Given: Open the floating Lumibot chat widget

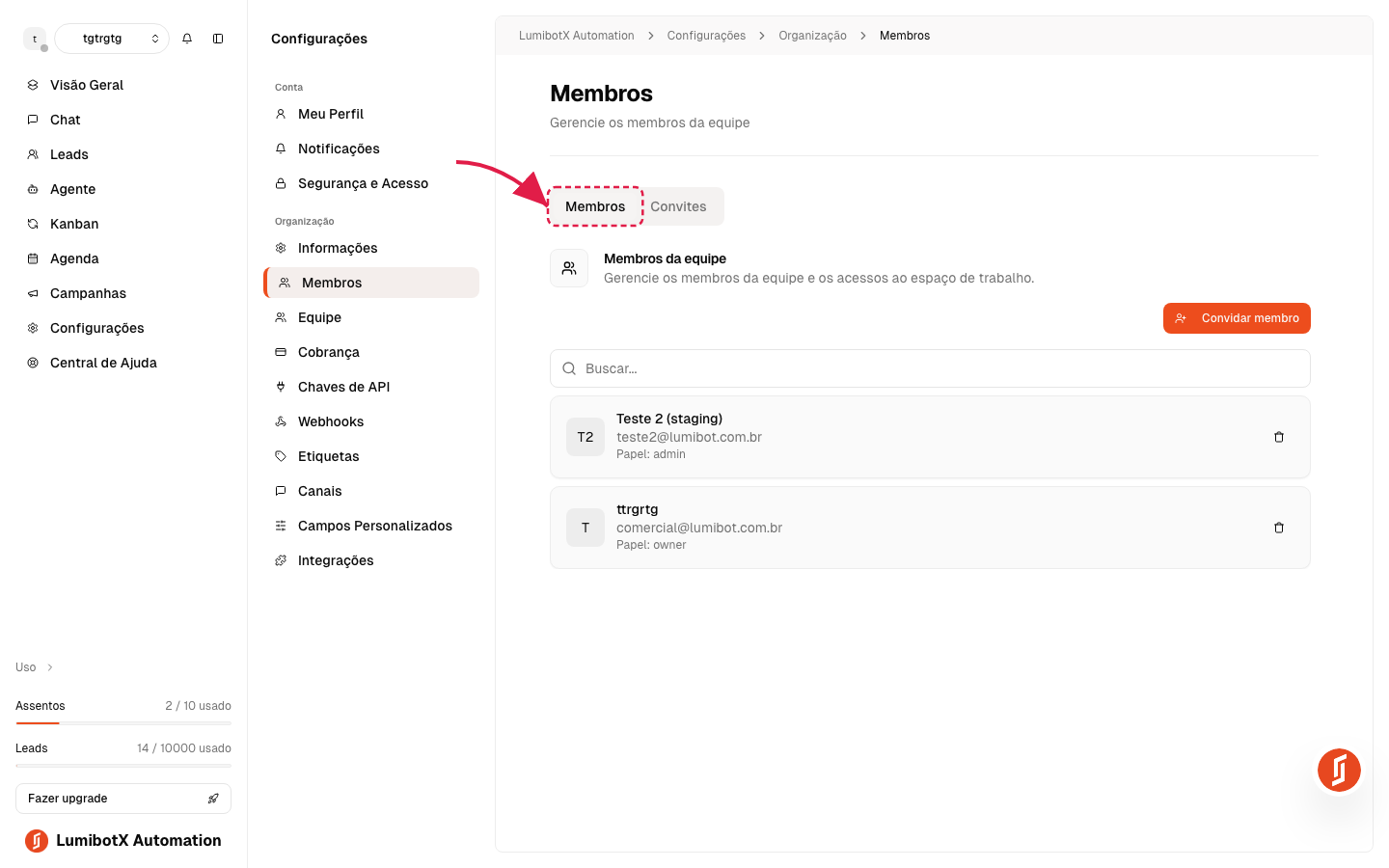Looking at the screenshot, I should (1339, 770).
